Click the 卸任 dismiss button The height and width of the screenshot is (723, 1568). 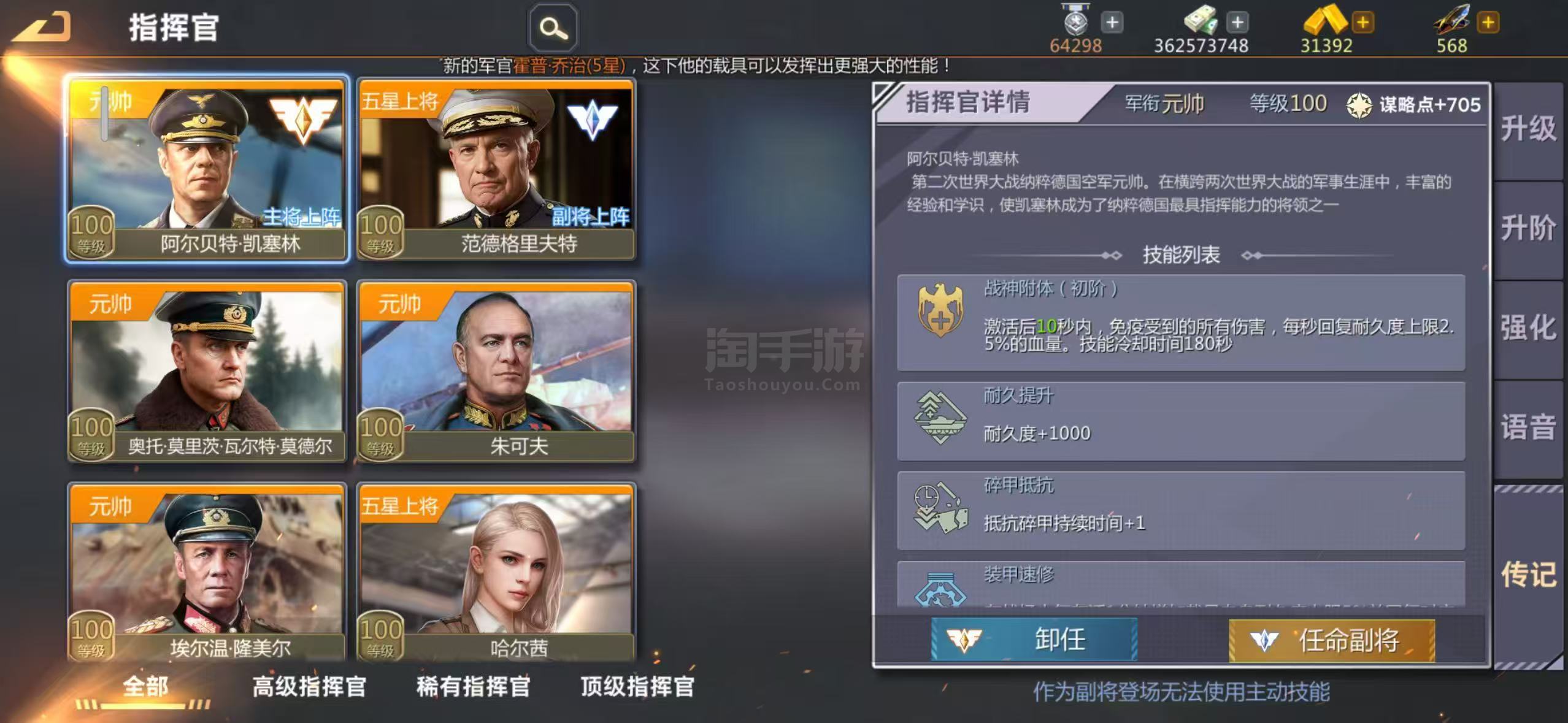[x=1034, y=640]
